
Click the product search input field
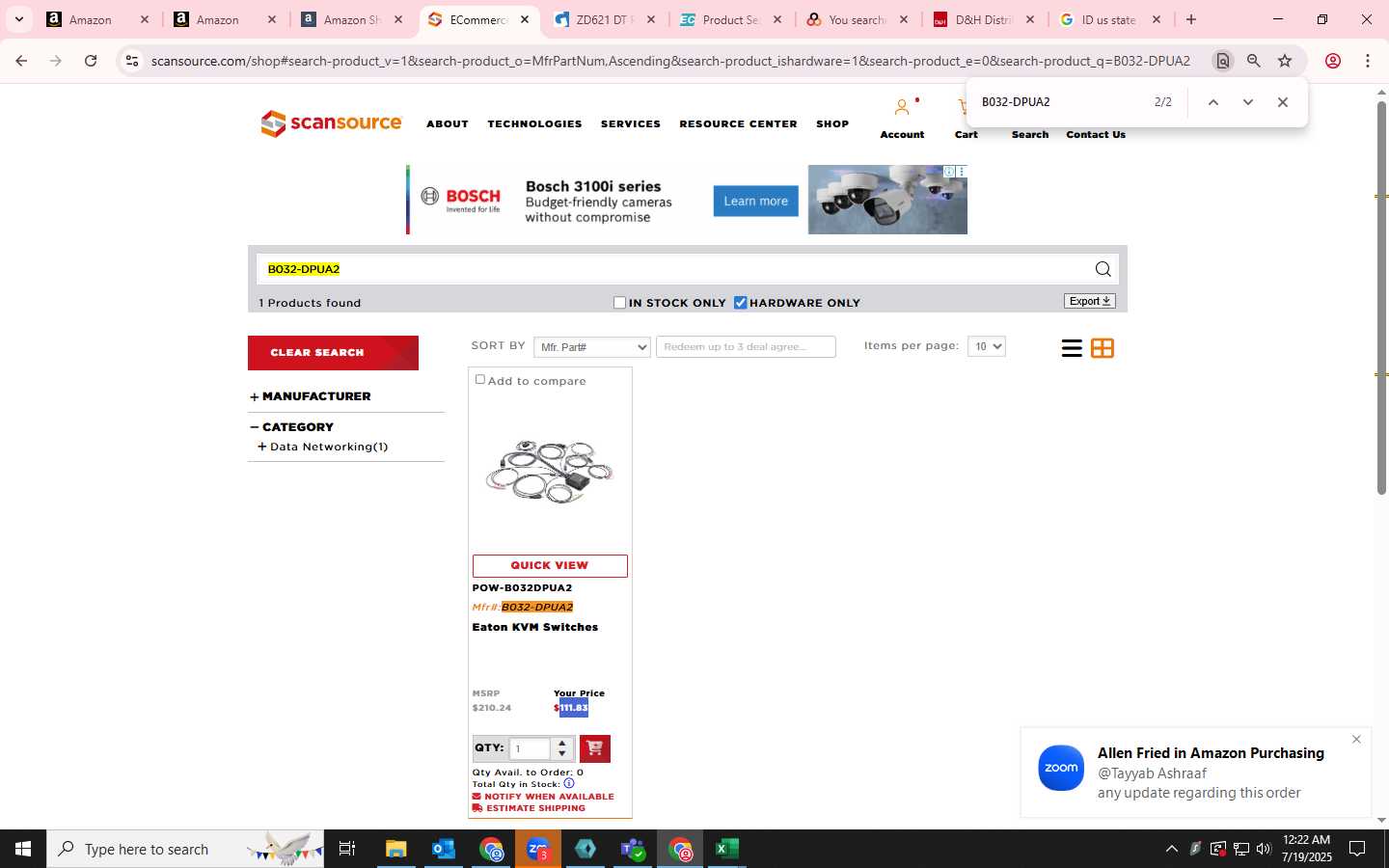tap(675, 269)
